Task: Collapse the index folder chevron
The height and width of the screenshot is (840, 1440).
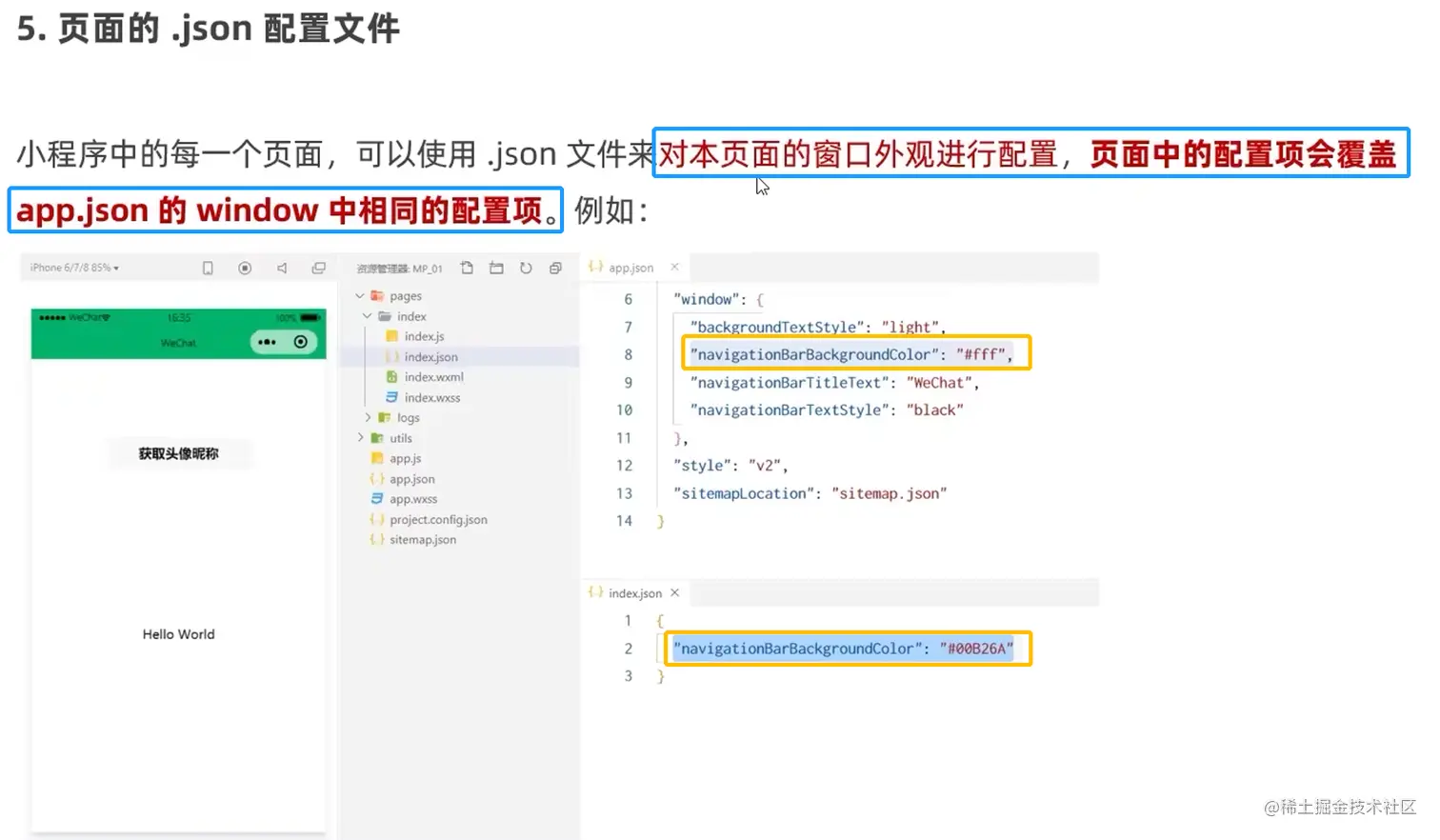Action: pyautogui.click(x=368, y=316)
